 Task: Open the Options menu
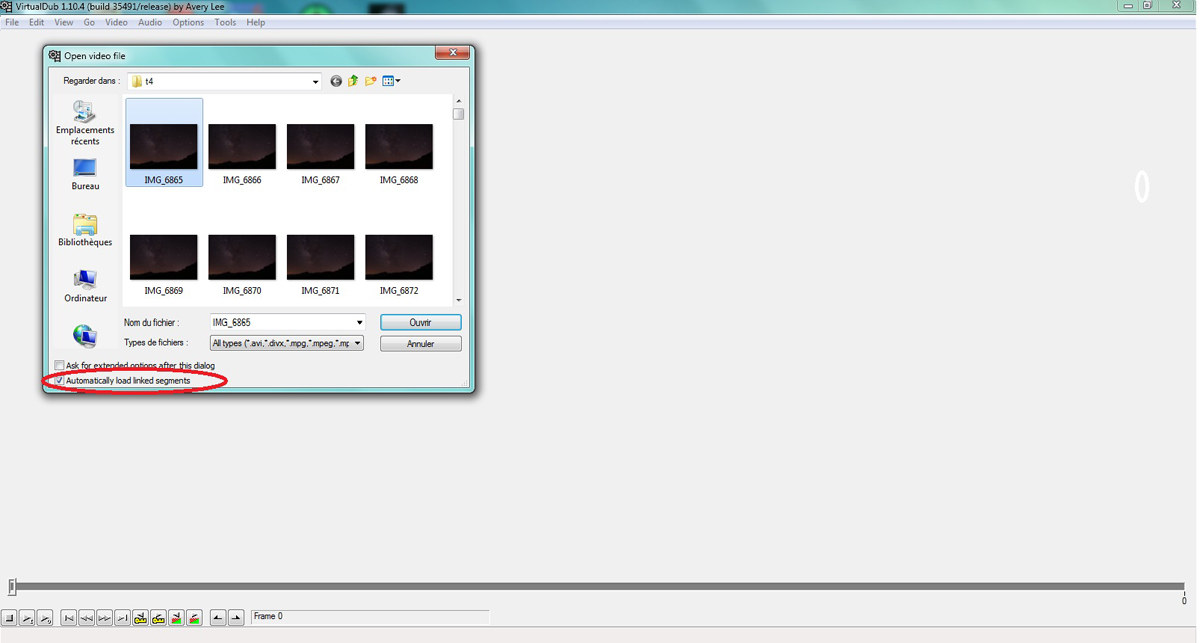pyautogui.click(x=188, y=22)
